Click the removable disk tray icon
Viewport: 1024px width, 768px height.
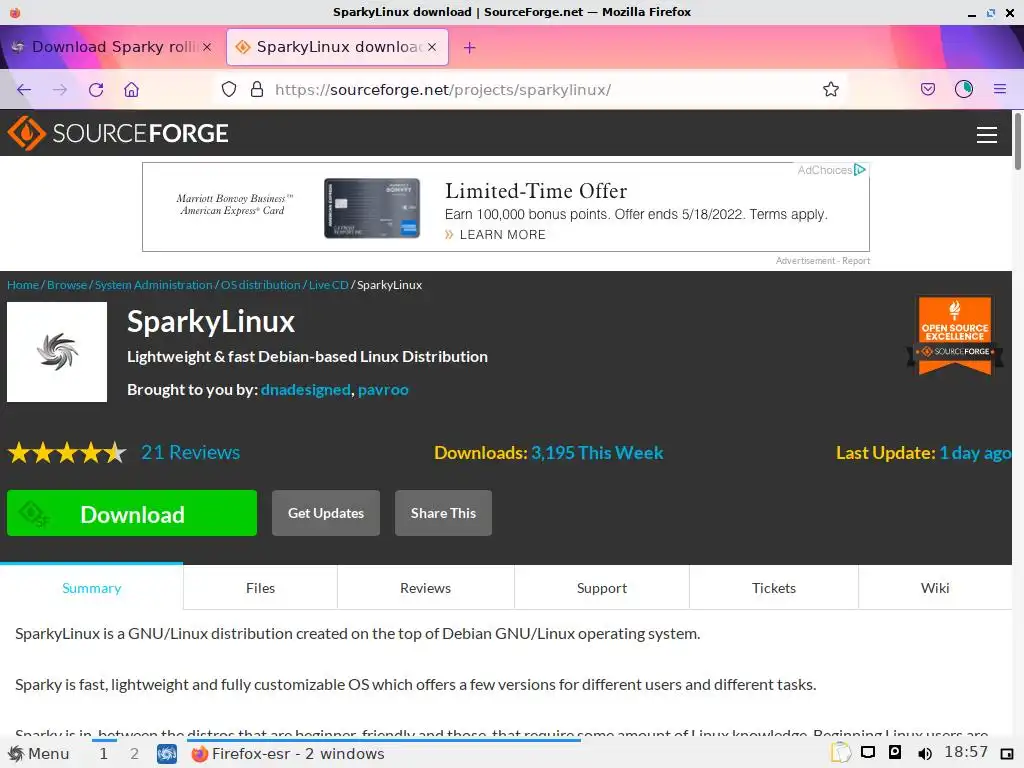coord(895,752)
